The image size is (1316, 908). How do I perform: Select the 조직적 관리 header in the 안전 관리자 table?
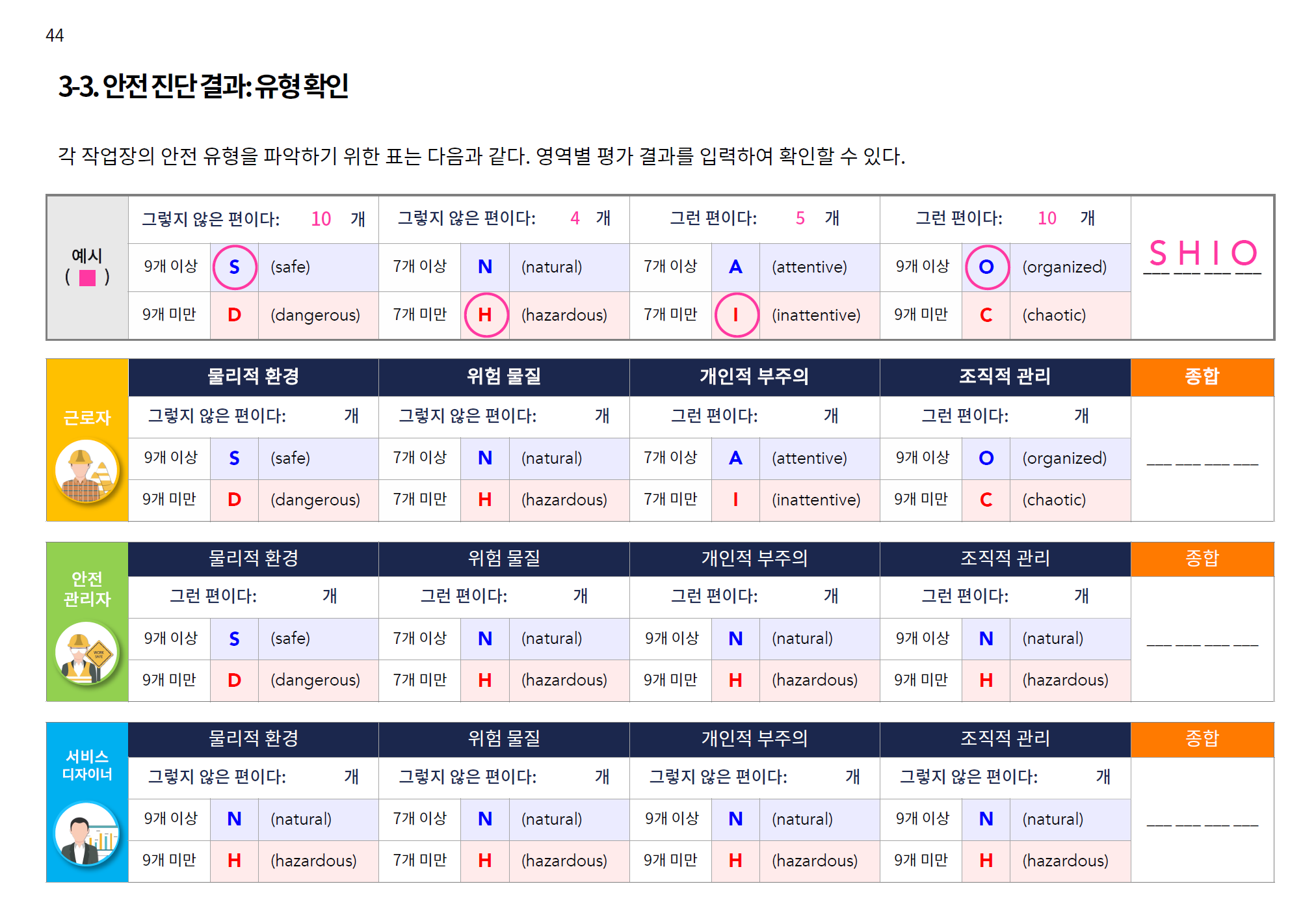click(1005, 558)
